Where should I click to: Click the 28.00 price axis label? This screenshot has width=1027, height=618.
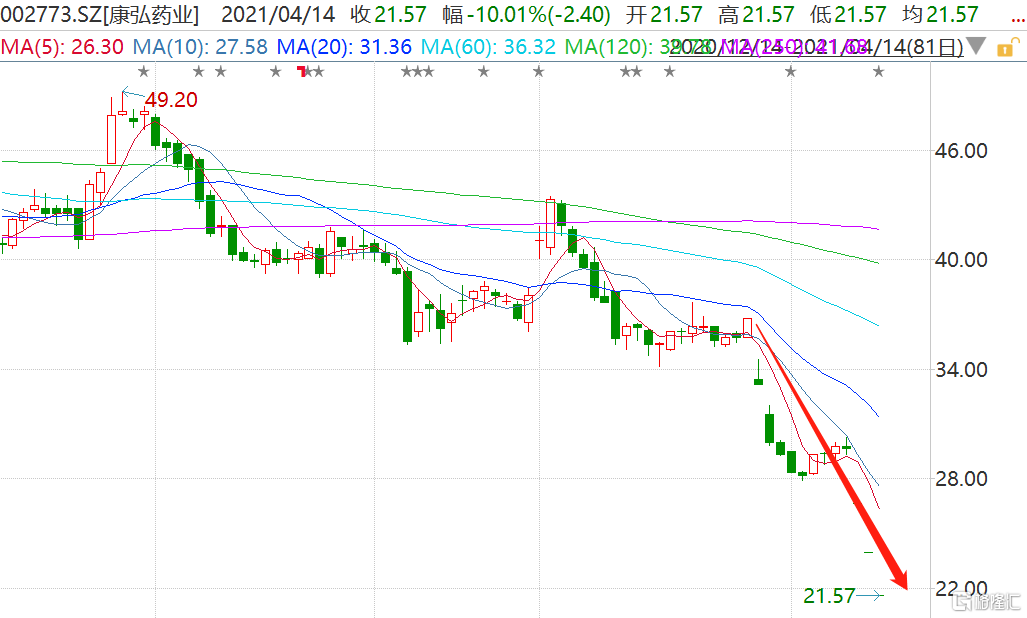coord(961,479)
